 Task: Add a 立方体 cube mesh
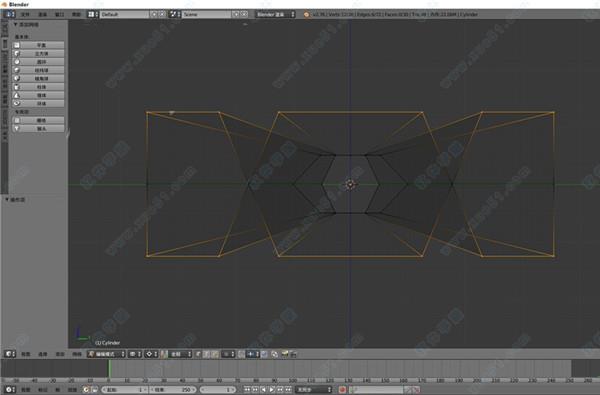coord(38,54)
